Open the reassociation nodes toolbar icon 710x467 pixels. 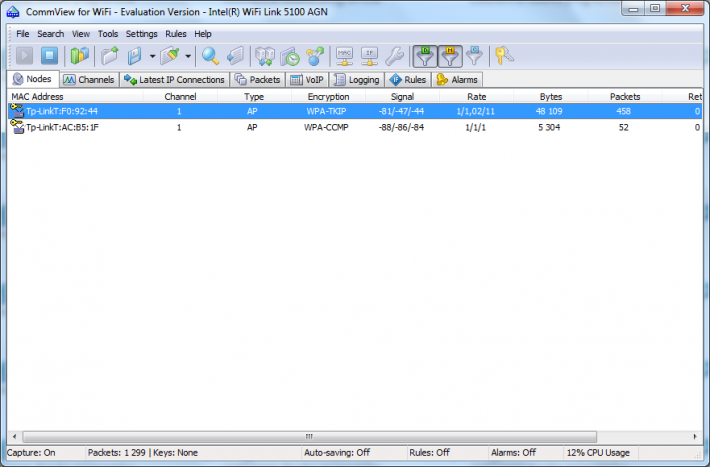pos(265,56)
